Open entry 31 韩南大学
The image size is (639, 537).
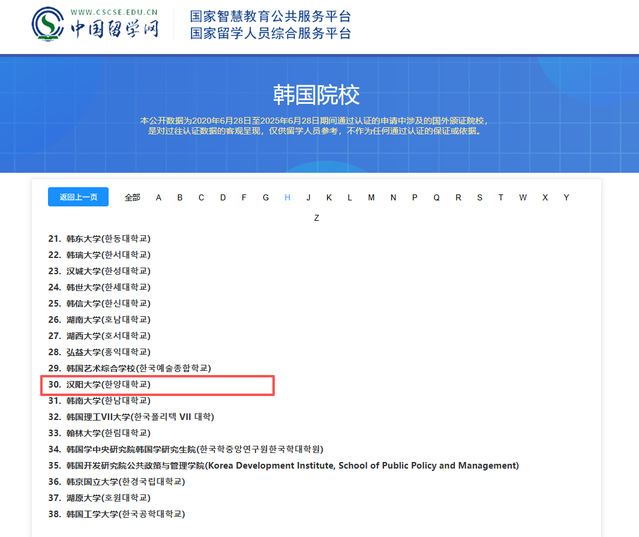[99, 401]
